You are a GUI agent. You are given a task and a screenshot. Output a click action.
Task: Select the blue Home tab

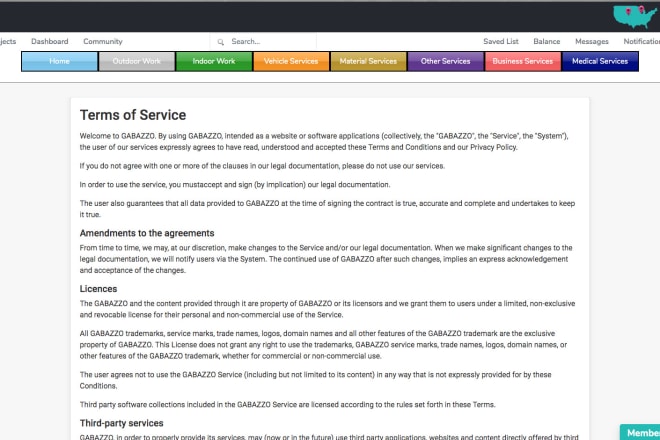pyautogui.click(x=59, y=61)
